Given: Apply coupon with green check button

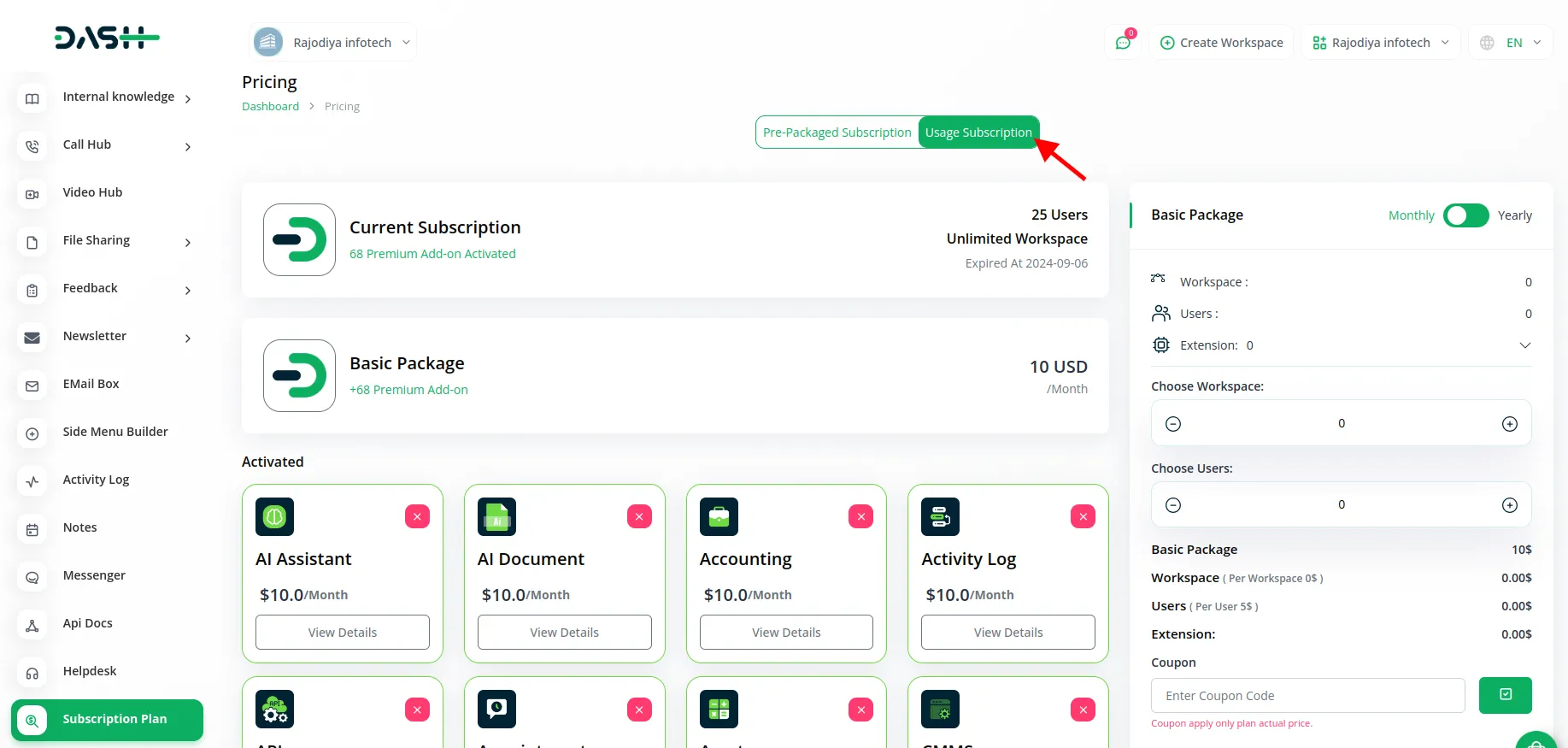Looking at the screenshot, I should [1506, 695].
